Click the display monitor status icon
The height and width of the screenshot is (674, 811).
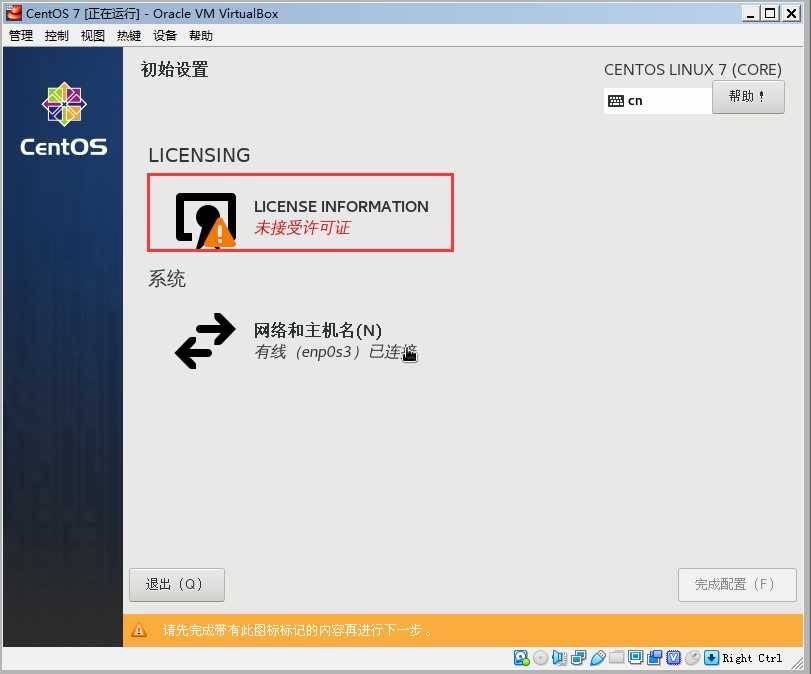click(x=636, y=658)
